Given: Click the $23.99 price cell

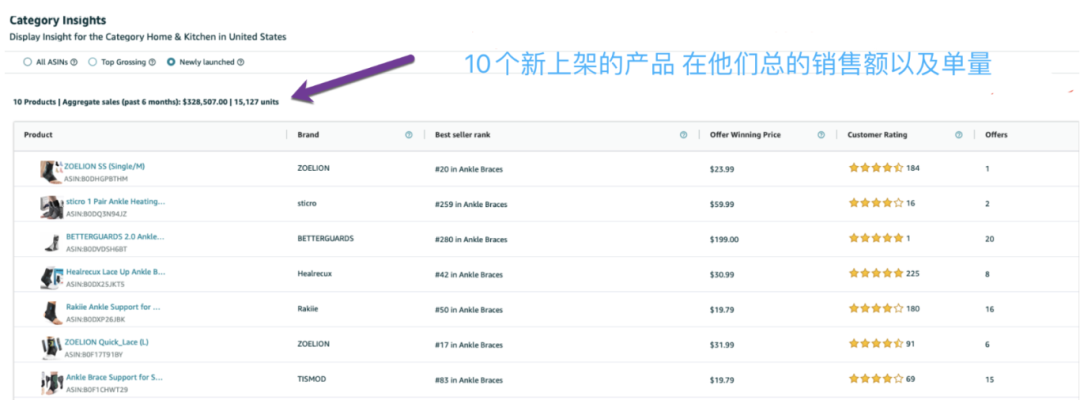Looking at the screenshot, I should 722,169.
